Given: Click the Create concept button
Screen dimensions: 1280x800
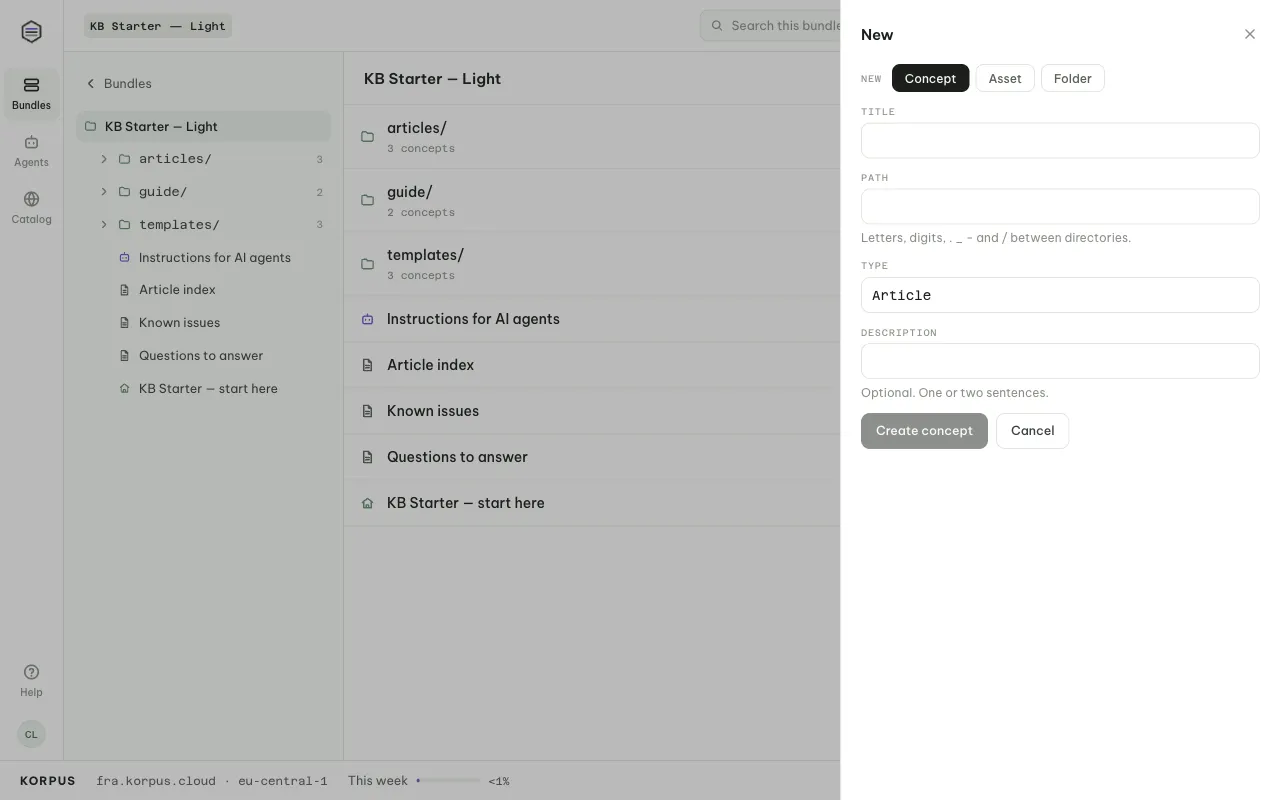Looking at the screenshot, I should coord(924,431).
